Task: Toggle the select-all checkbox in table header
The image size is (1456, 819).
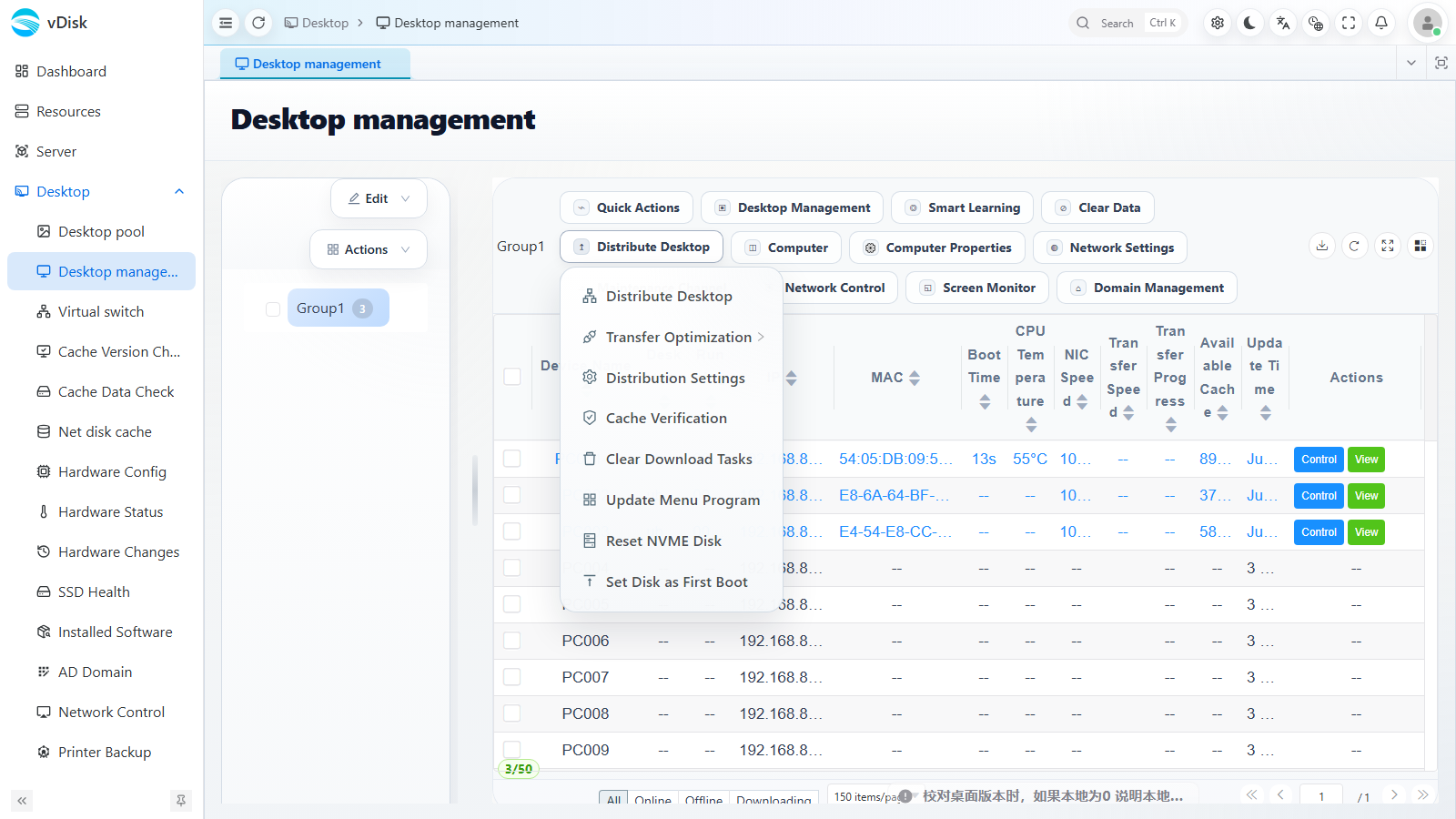Action: (512, 377)
